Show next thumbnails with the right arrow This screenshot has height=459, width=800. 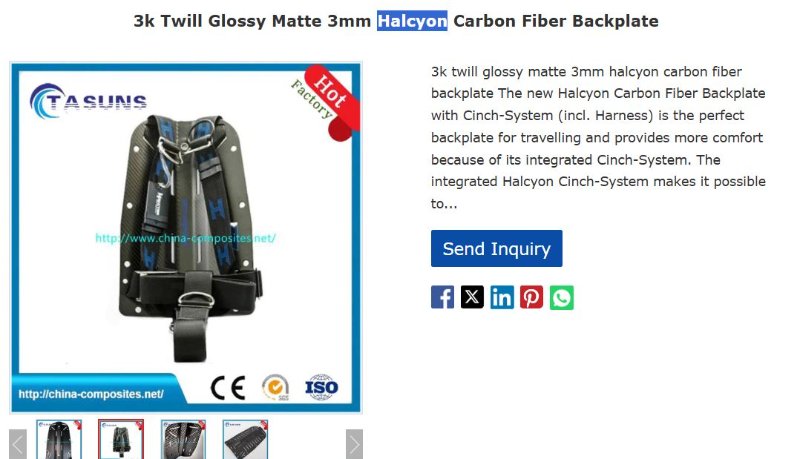pos(354,444)
